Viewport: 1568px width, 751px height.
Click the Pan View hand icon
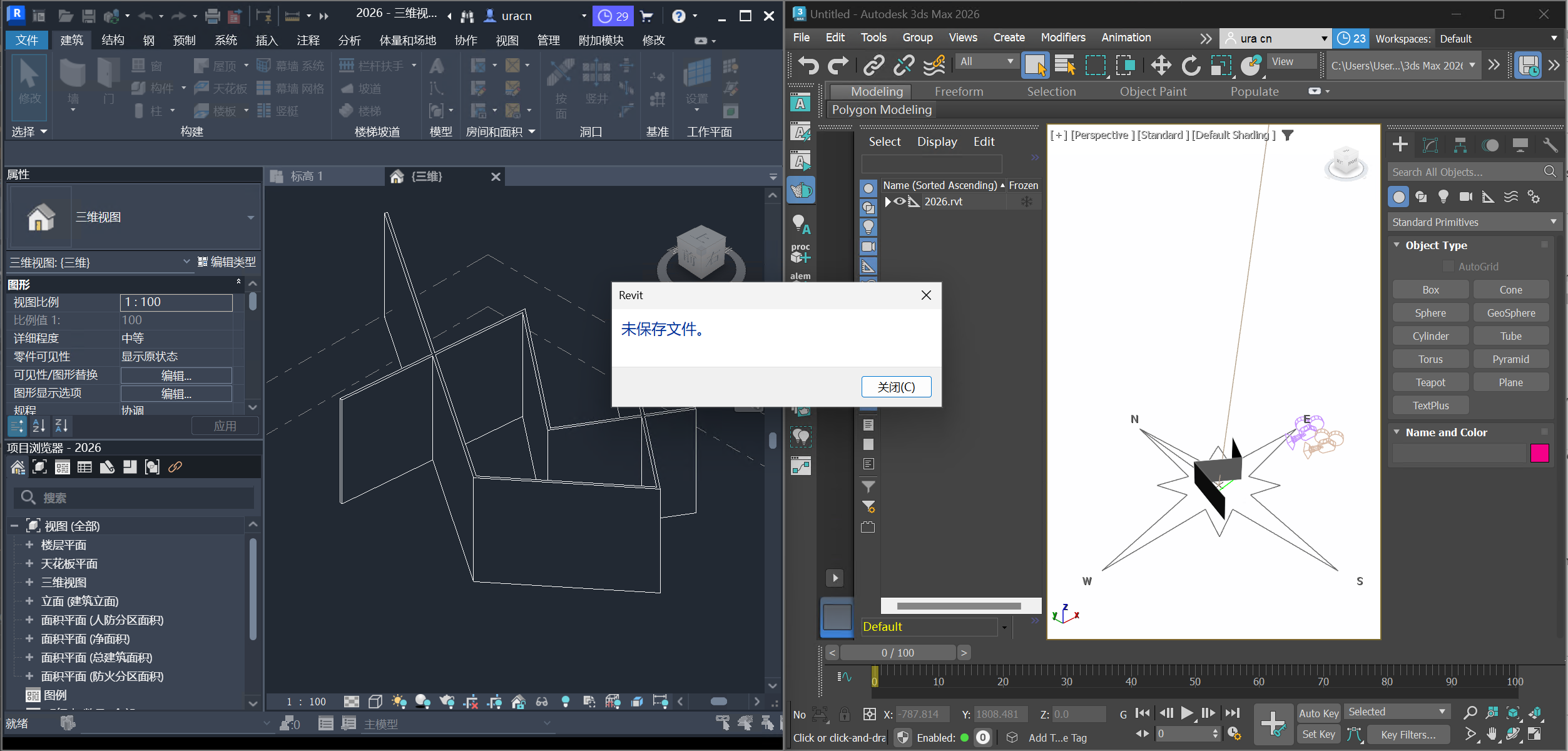point(1492,733)
